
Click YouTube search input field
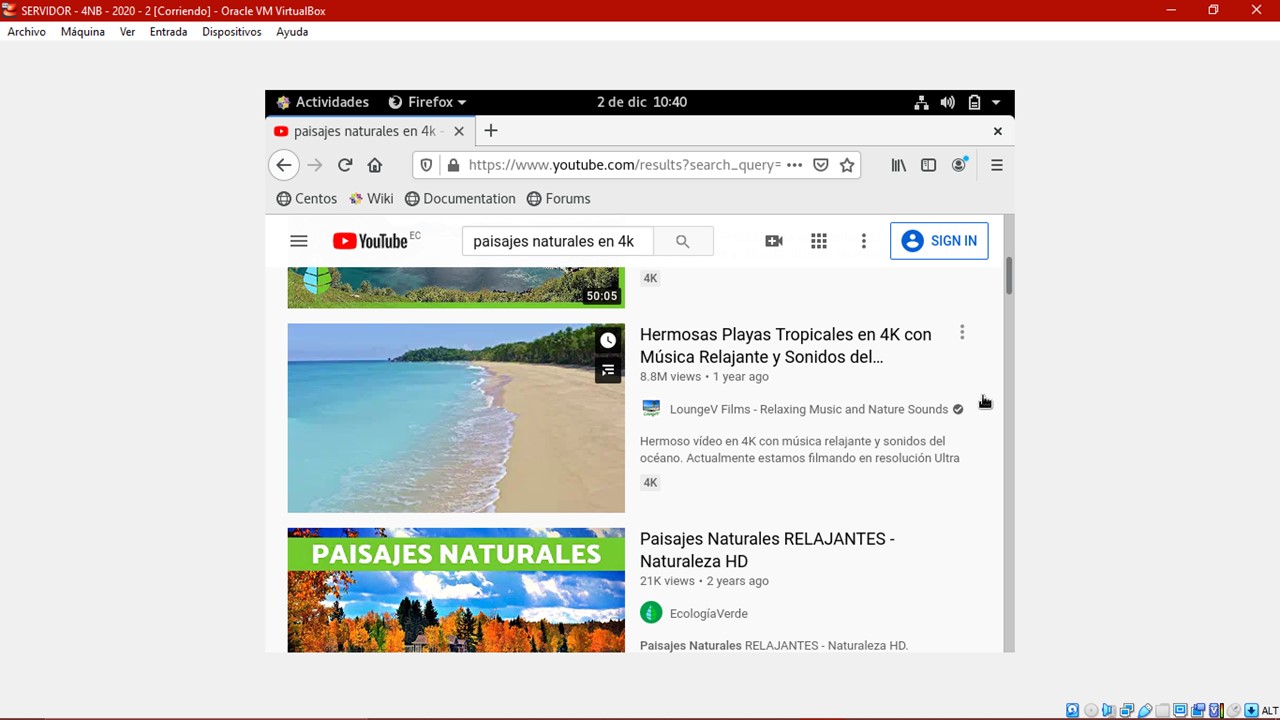point(558,241)
